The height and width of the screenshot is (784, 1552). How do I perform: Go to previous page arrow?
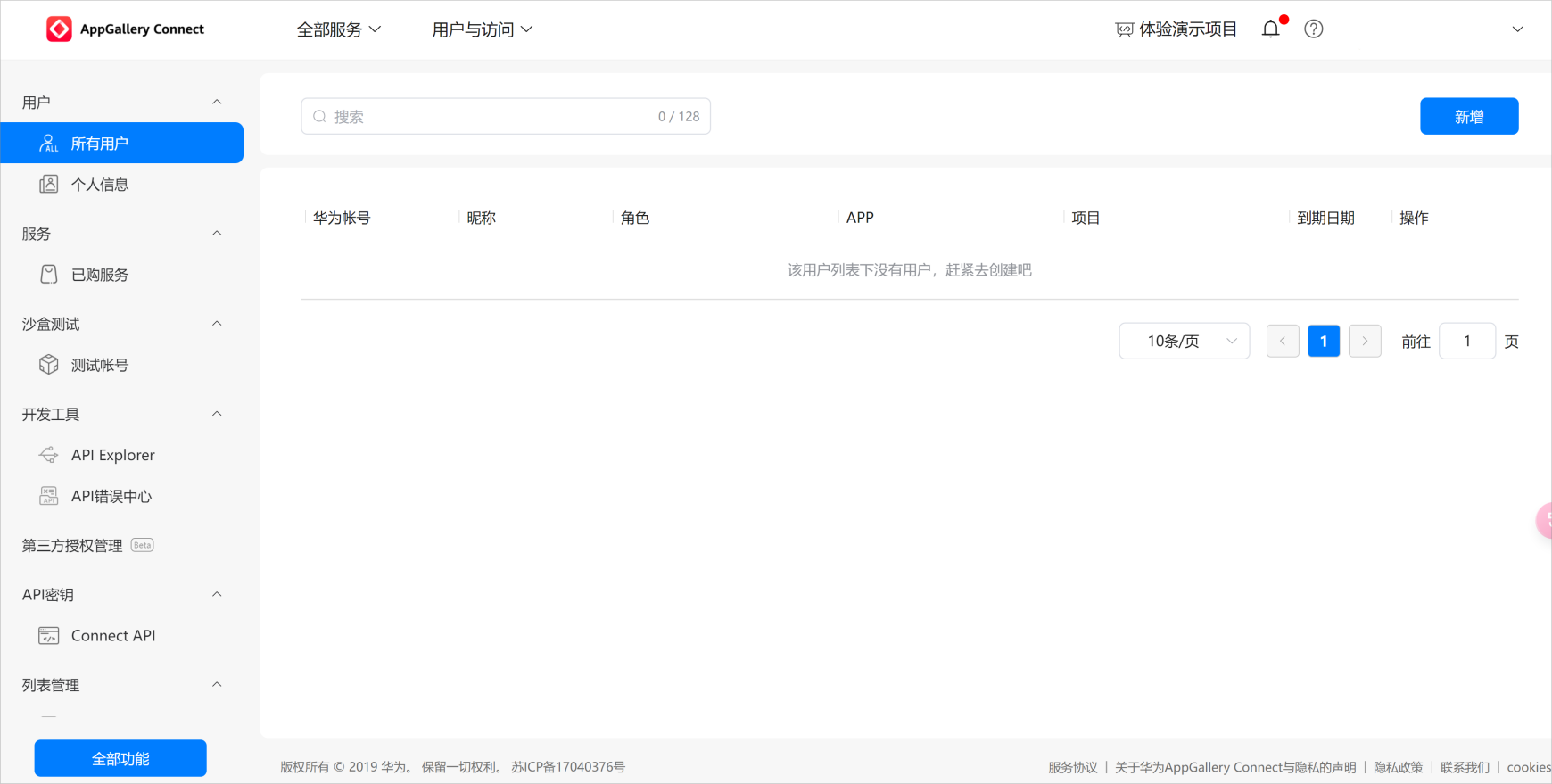pyautogui.click(x=1283, y=341)
